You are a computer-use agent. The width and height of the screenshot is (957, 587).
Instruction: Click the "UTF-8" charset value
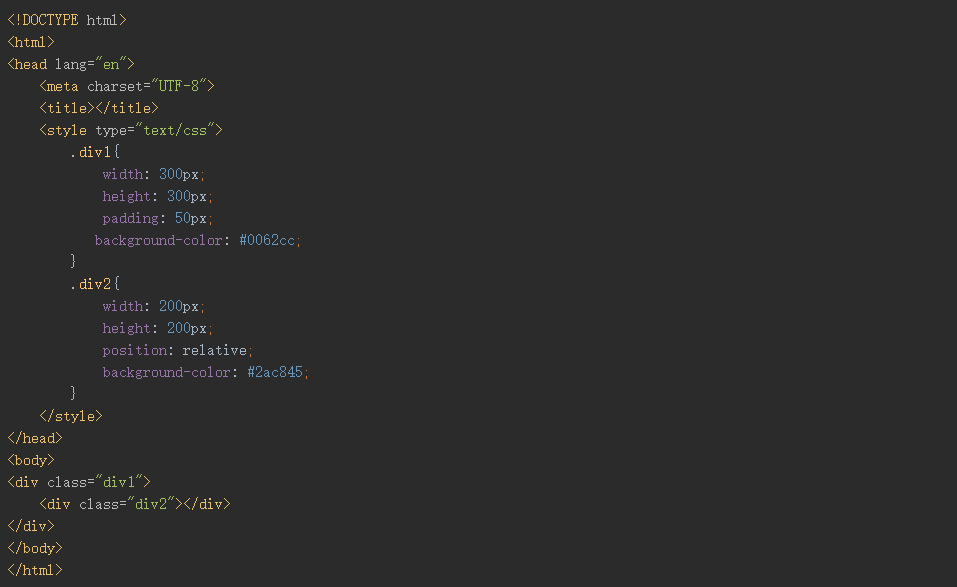coord(179,86)
